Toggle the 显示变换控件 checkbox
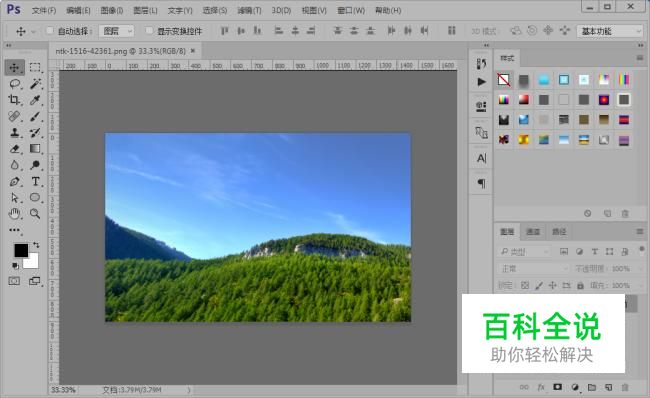650x398 pixels. (x=149, y=31)
